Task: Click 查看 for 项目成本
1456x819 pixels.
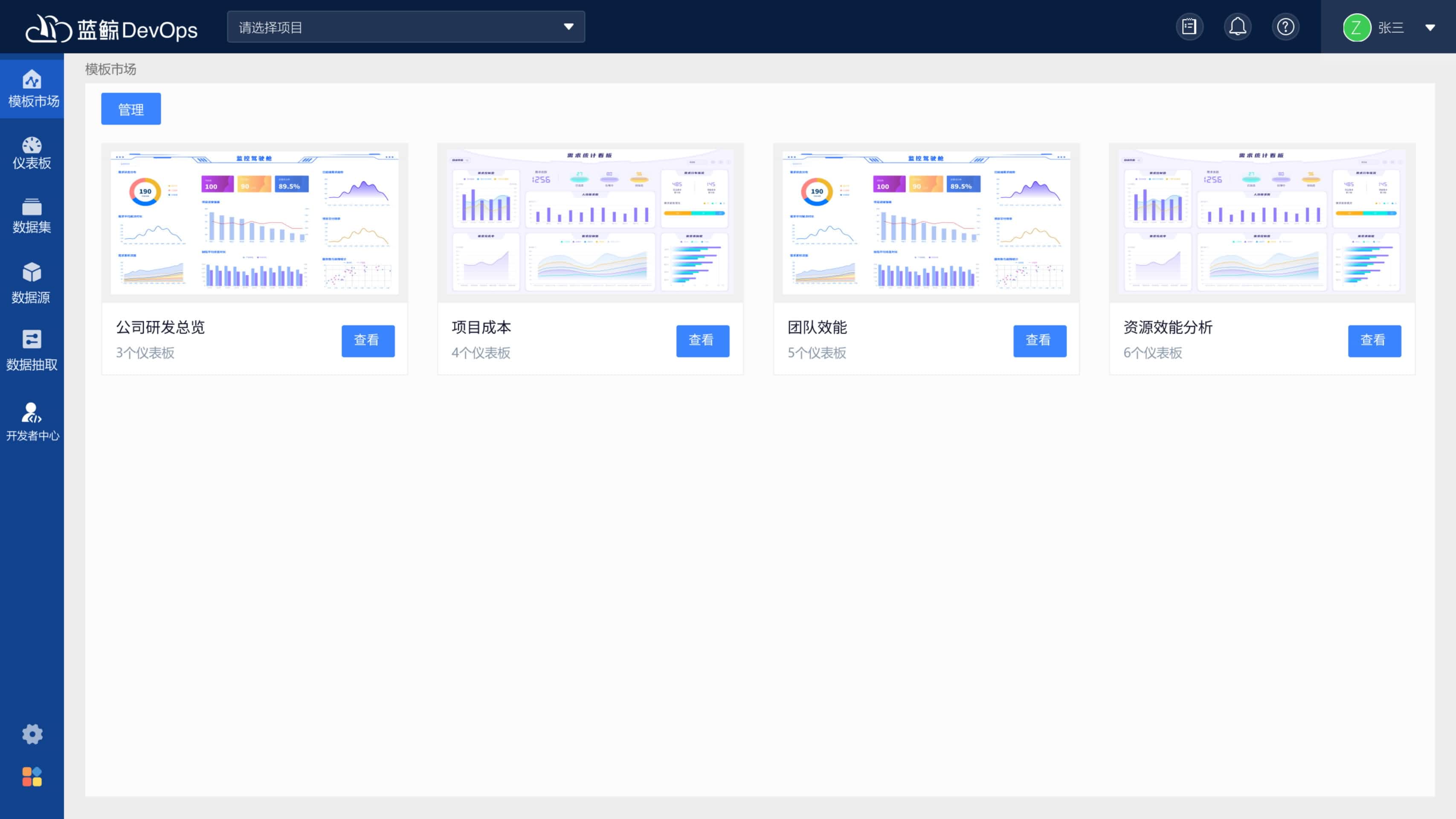Action: point(702,340)
